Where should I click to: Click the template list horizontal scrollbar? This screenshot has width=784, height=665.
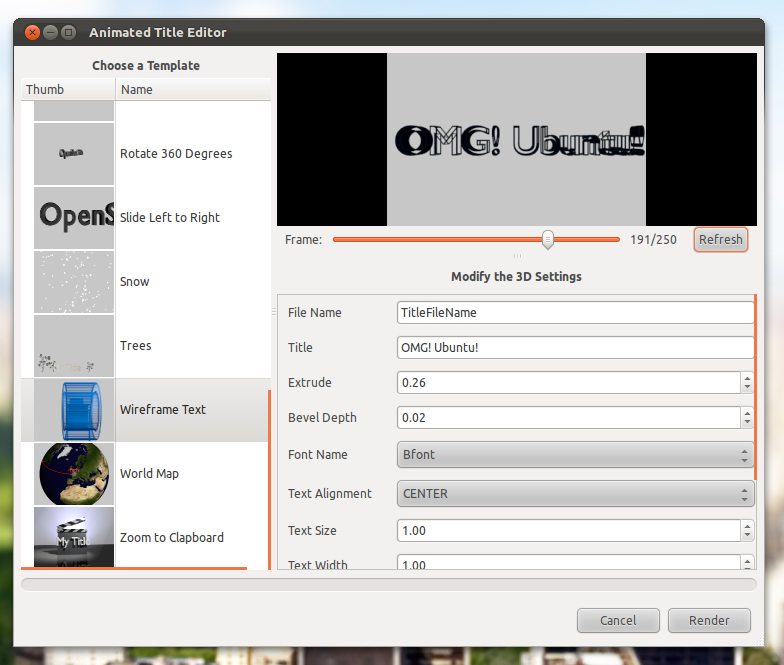coord(134,568)
